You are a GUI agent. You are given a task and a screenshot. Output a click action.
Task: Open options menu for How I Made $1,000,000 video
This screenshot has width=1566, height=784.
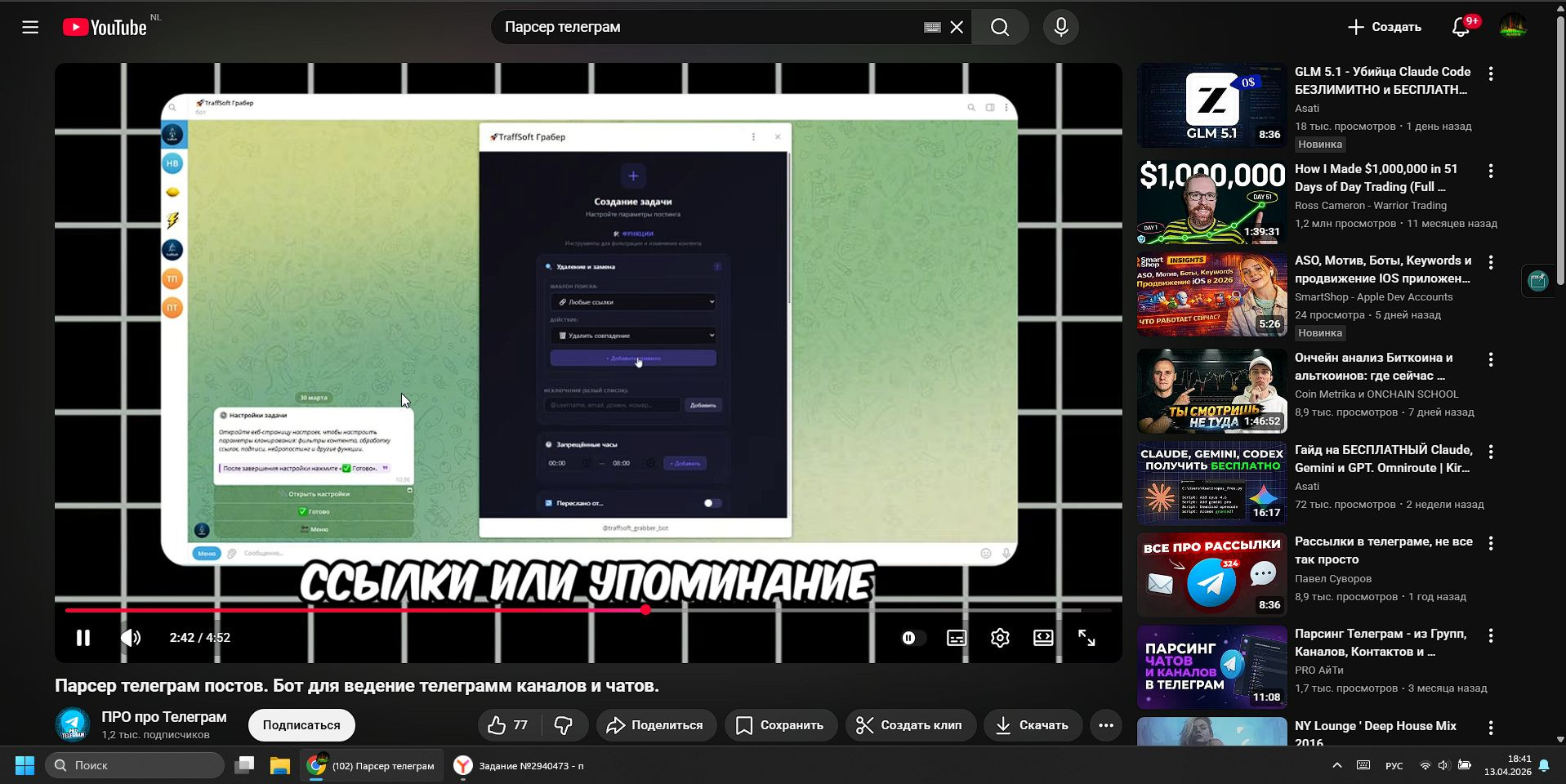point(1491,171)
